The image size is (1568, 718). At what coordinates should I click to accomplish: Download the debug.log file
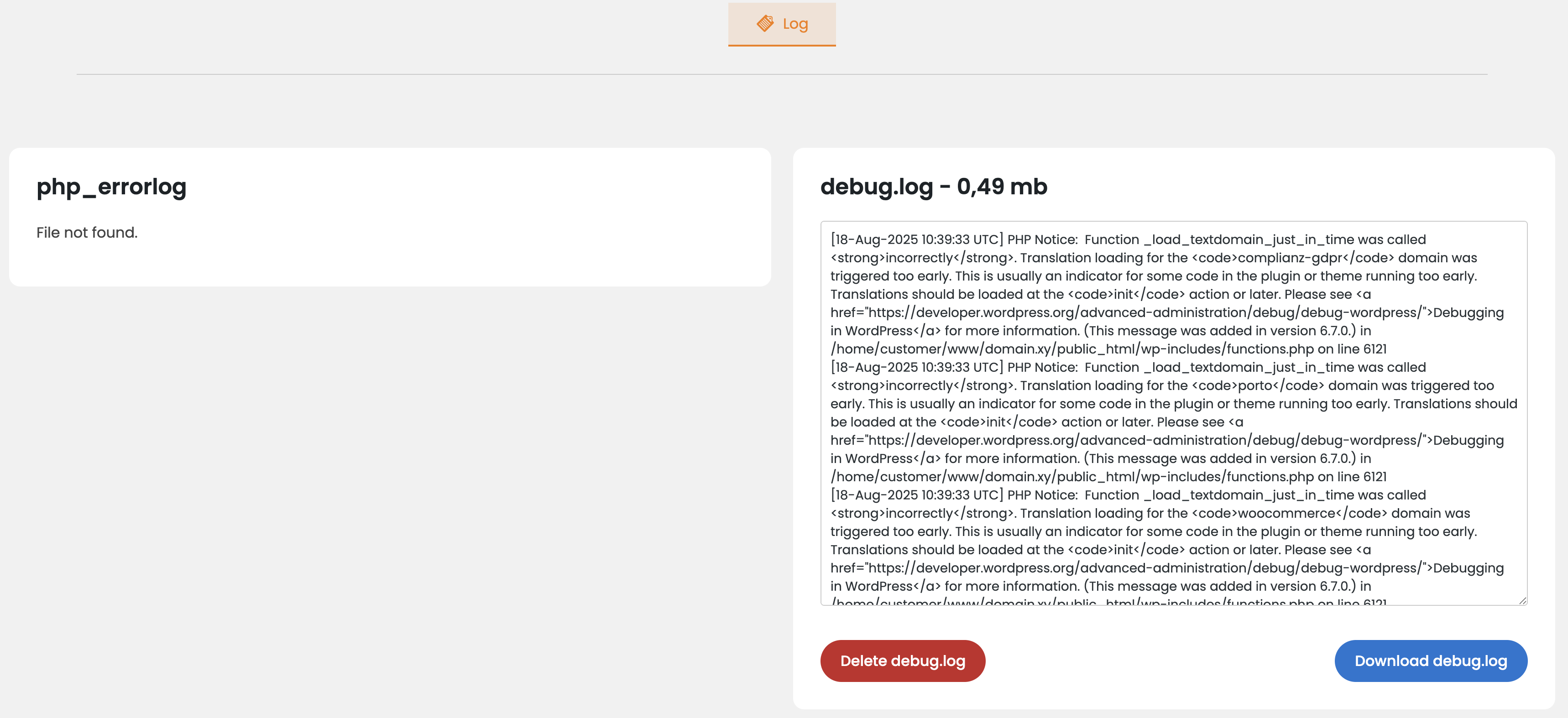pyautogui.click(x=1430, y=661)
